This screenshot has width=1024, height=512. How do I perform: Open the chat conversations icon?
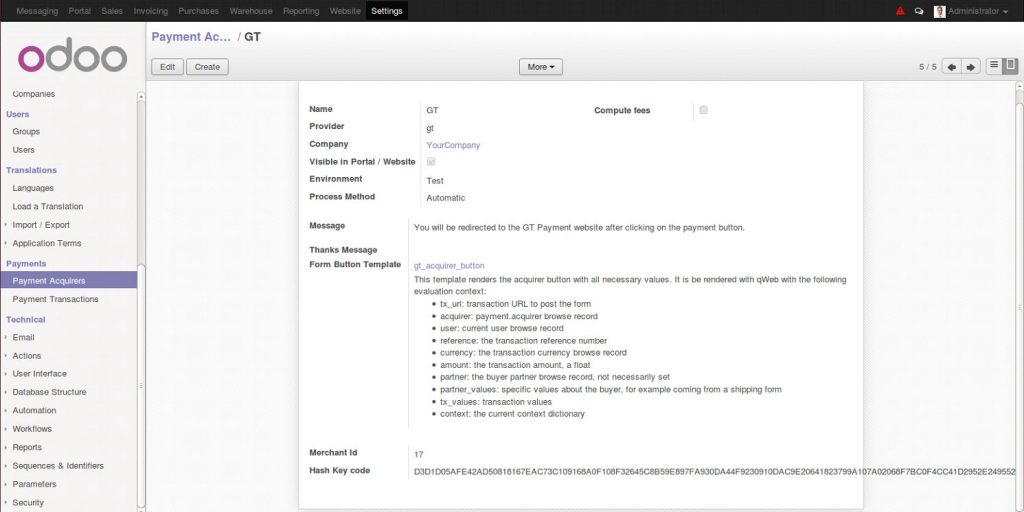(x=919, y=11)
